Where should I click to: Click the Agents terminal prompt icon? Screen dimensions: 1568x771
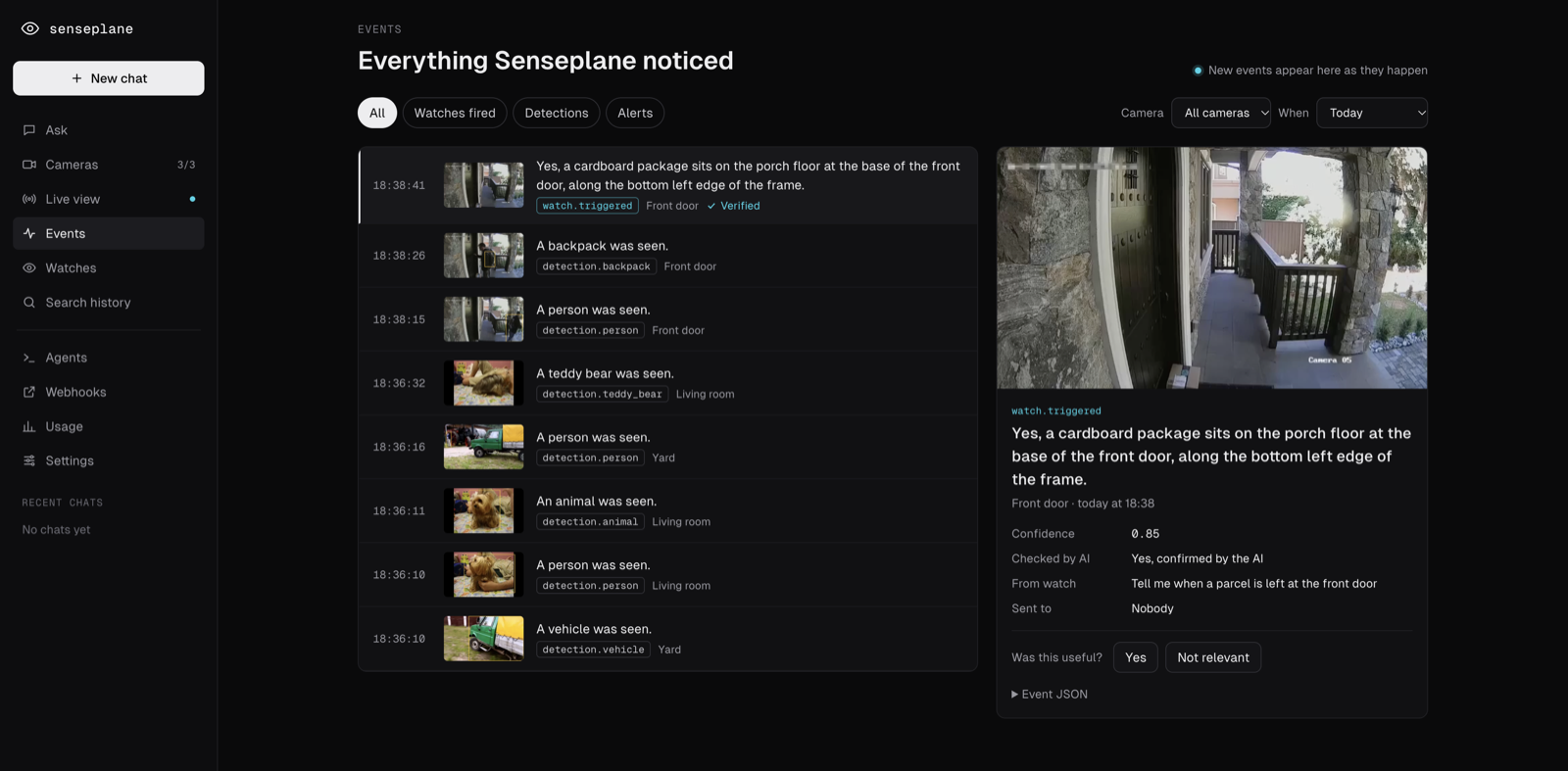[29, 358]
